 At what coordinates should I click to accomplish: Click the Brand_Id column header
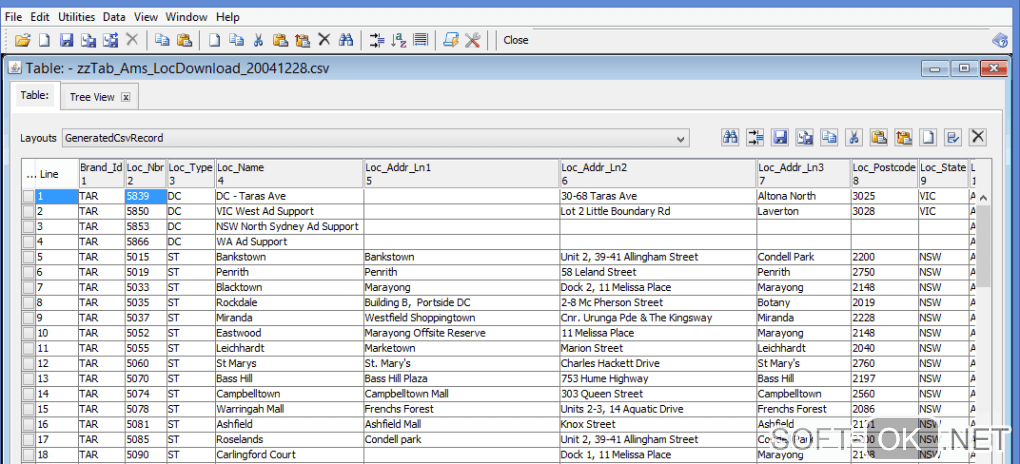(x=101, y=174)
